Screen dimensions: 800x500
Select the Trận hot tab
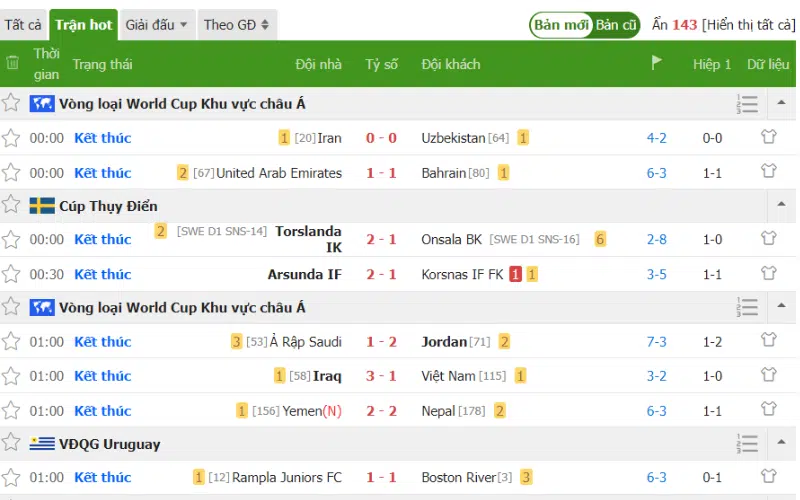[x=84, y=24]
